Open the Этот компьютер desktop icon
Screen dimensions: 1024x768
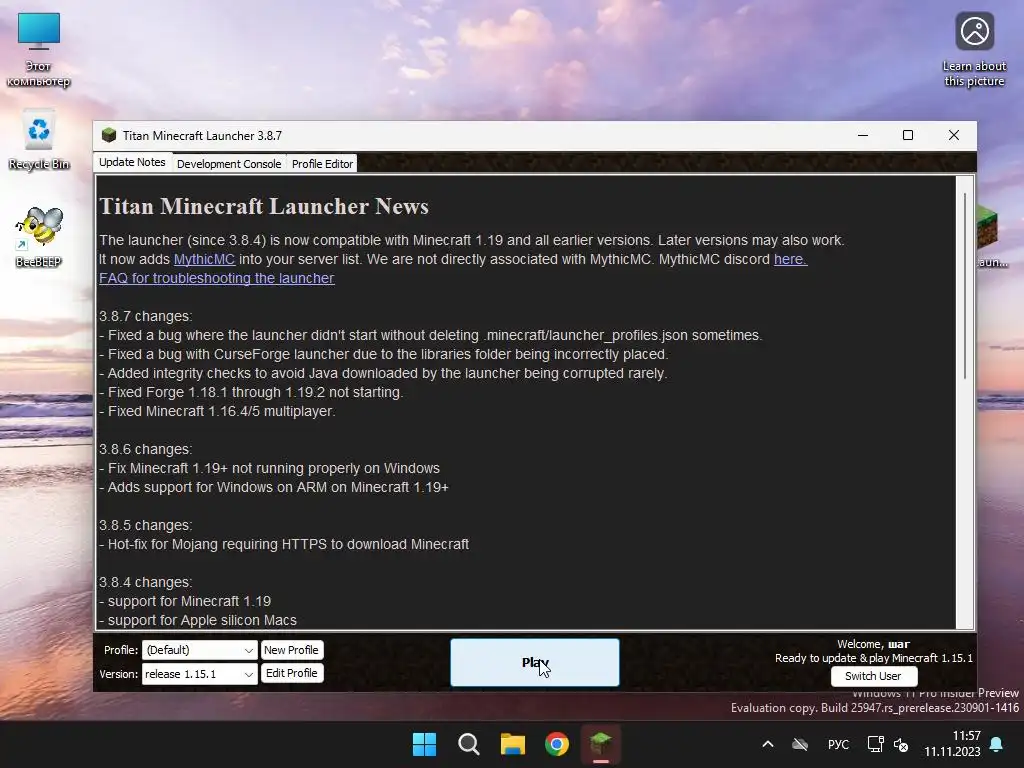pos(39,50)
